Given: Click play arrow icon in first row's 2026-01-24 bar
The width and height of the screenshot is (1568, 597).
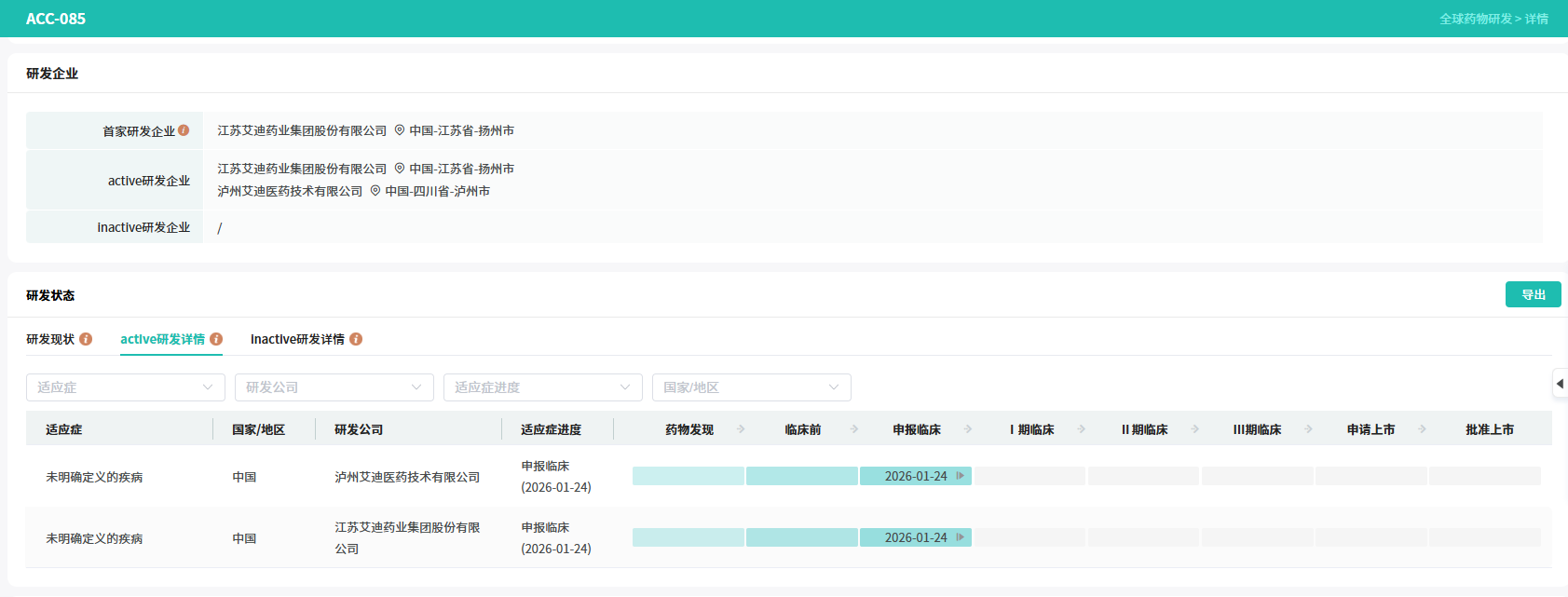Looking at the screenshot, I should click(x=961, y=476).
